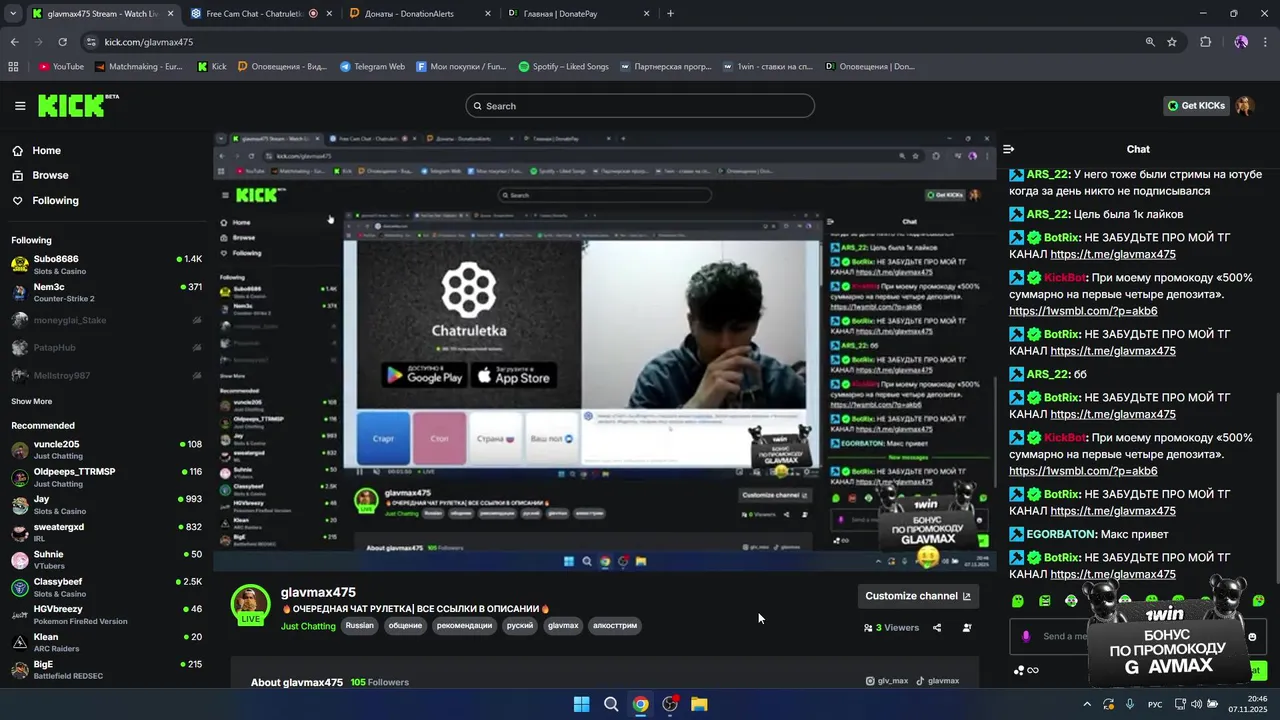The width and height of the screenshot is (1280, 720).
Task: Open File Explorer from taskbar
Action: pyautogui.click(x=699, y=704)
